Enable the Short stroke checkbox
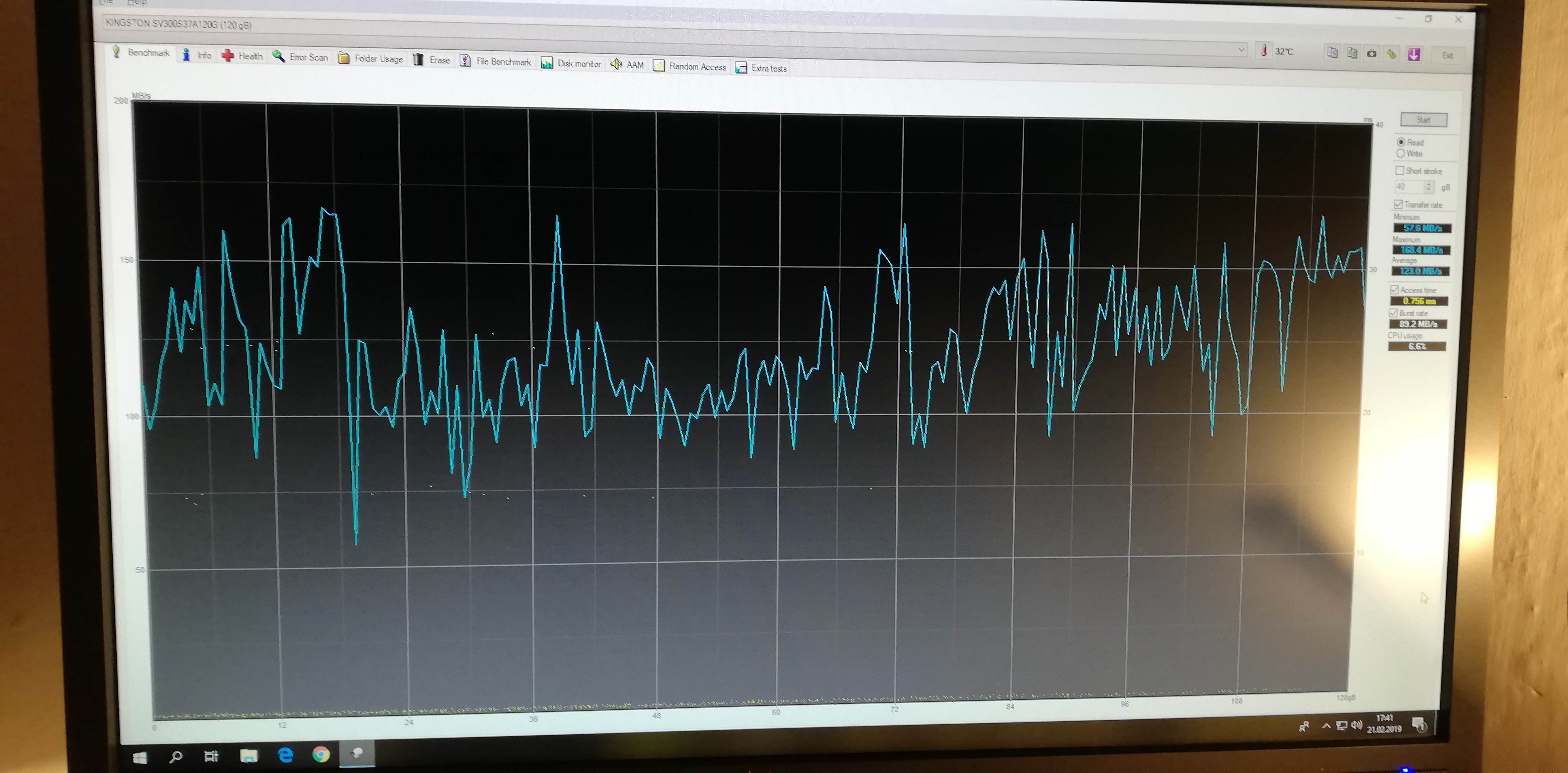Image resolution: width=1568 pixels, height=773 pixels. [x=1399, y=170]
